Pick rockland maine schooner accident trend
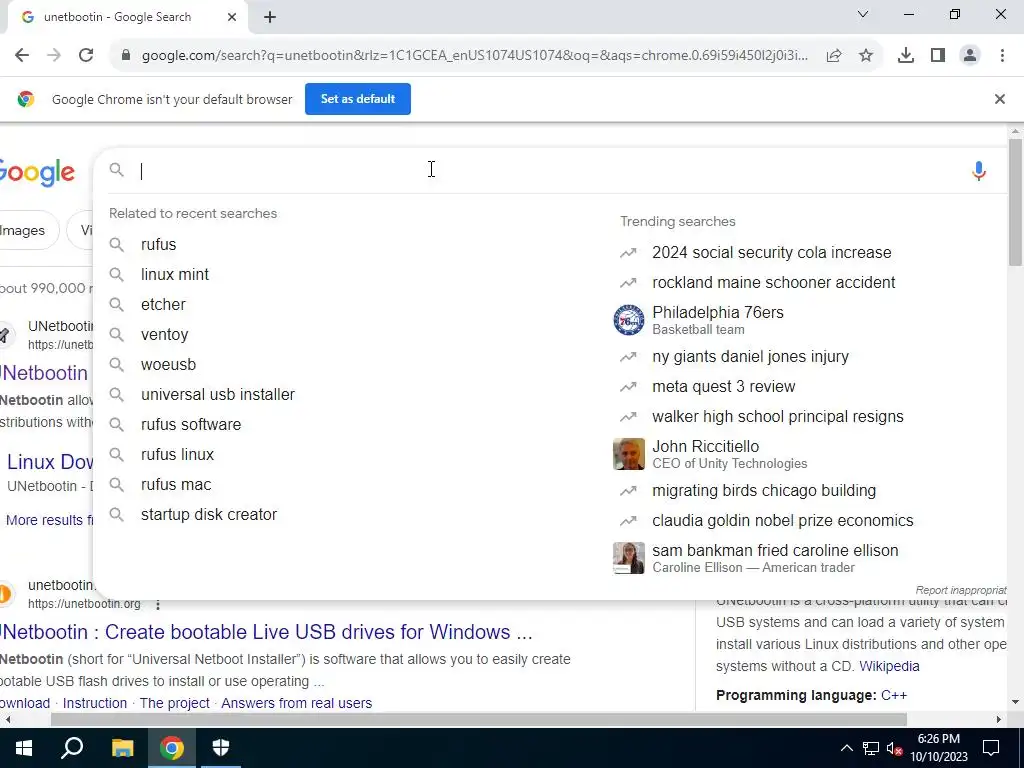The height and width of the screenshot is (768, 1024). pos(774,282)
